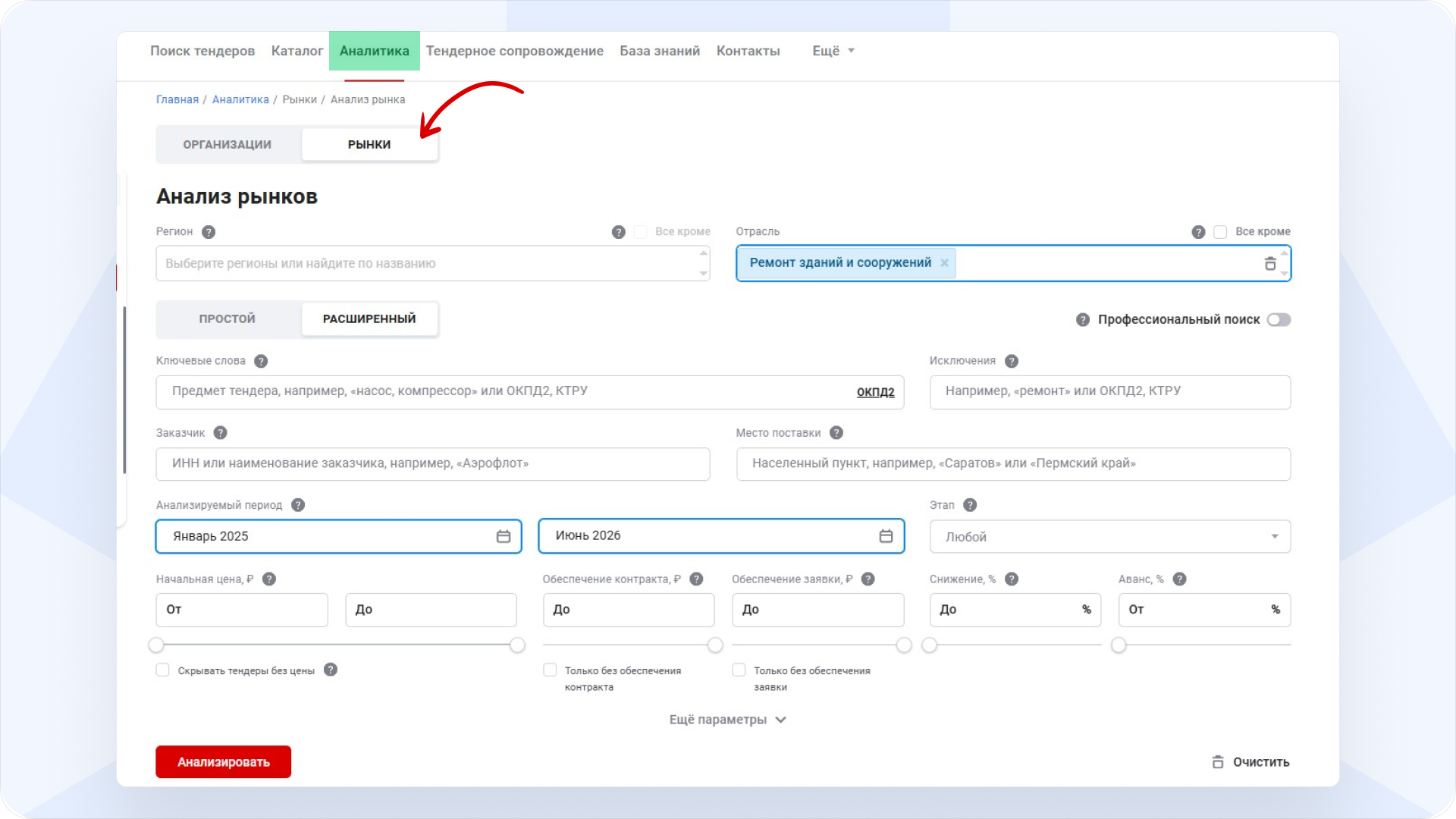Open help icon next to Ключевые слова
This screenshot has width=1456, height=819.
click(x=261, y=361)
